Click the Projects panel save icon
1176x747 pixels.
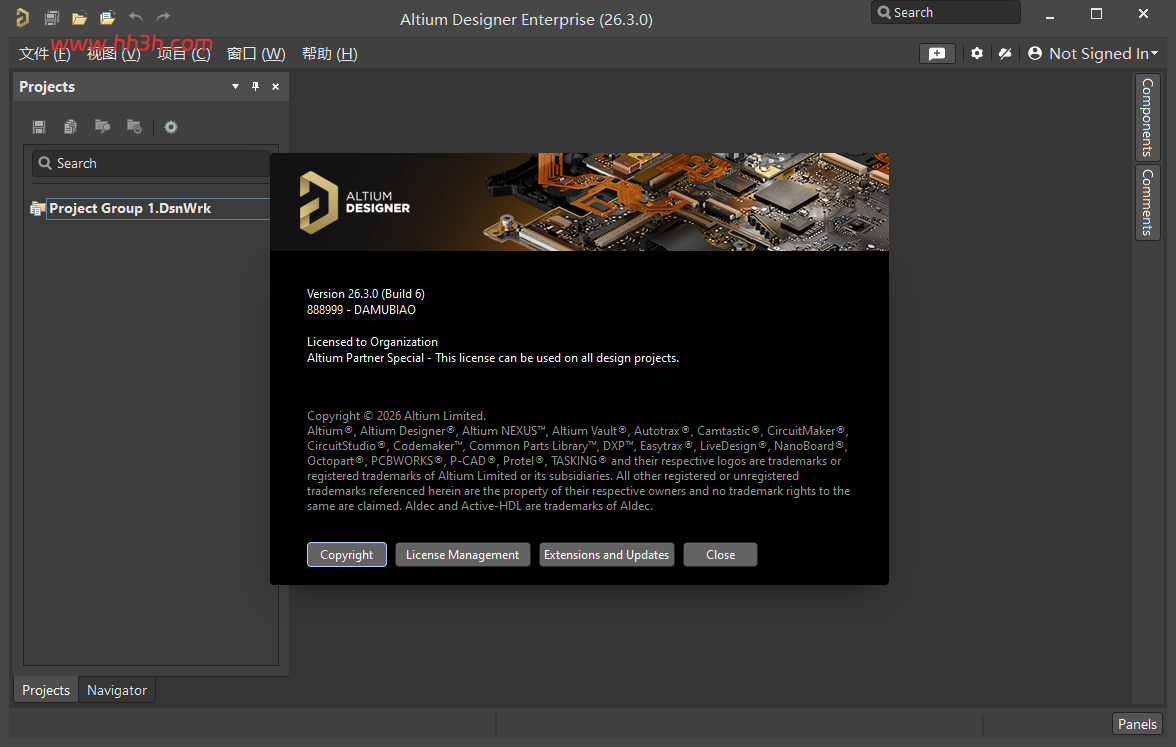pyautogui.click(x=39, y=127)
